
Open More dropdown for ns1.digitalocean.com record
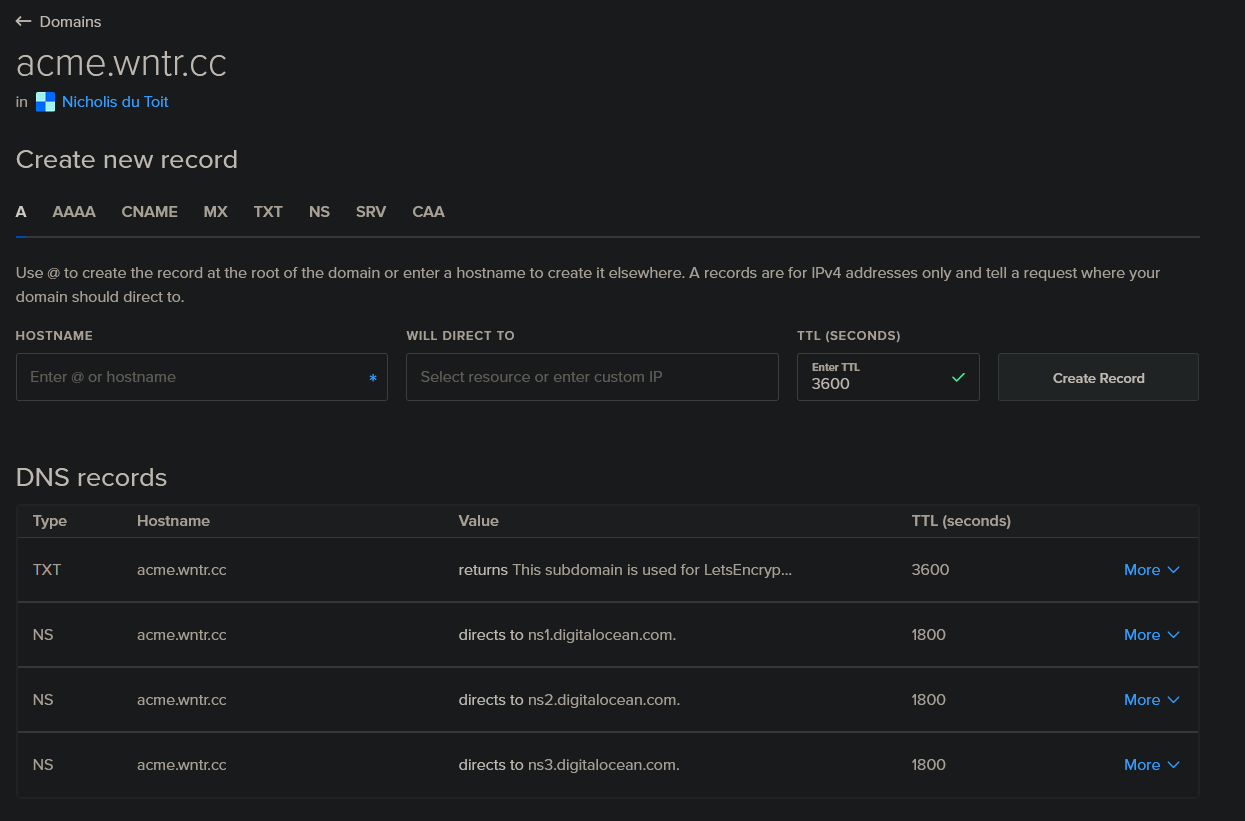(x=1151, y=635)
